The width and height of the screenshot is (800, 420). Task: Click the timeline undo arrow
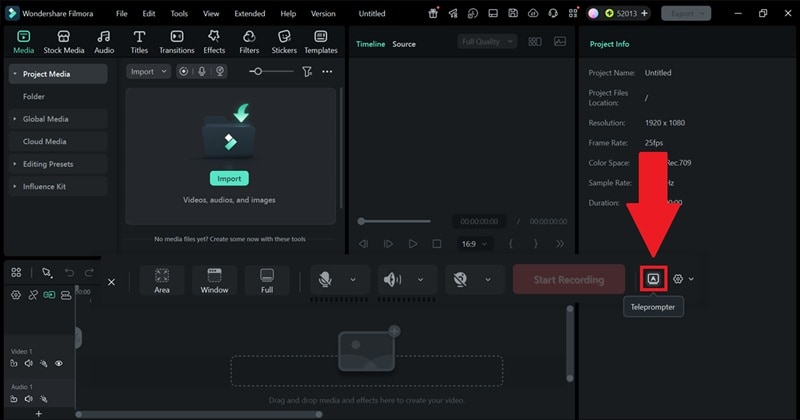click(x=69, y=273)
